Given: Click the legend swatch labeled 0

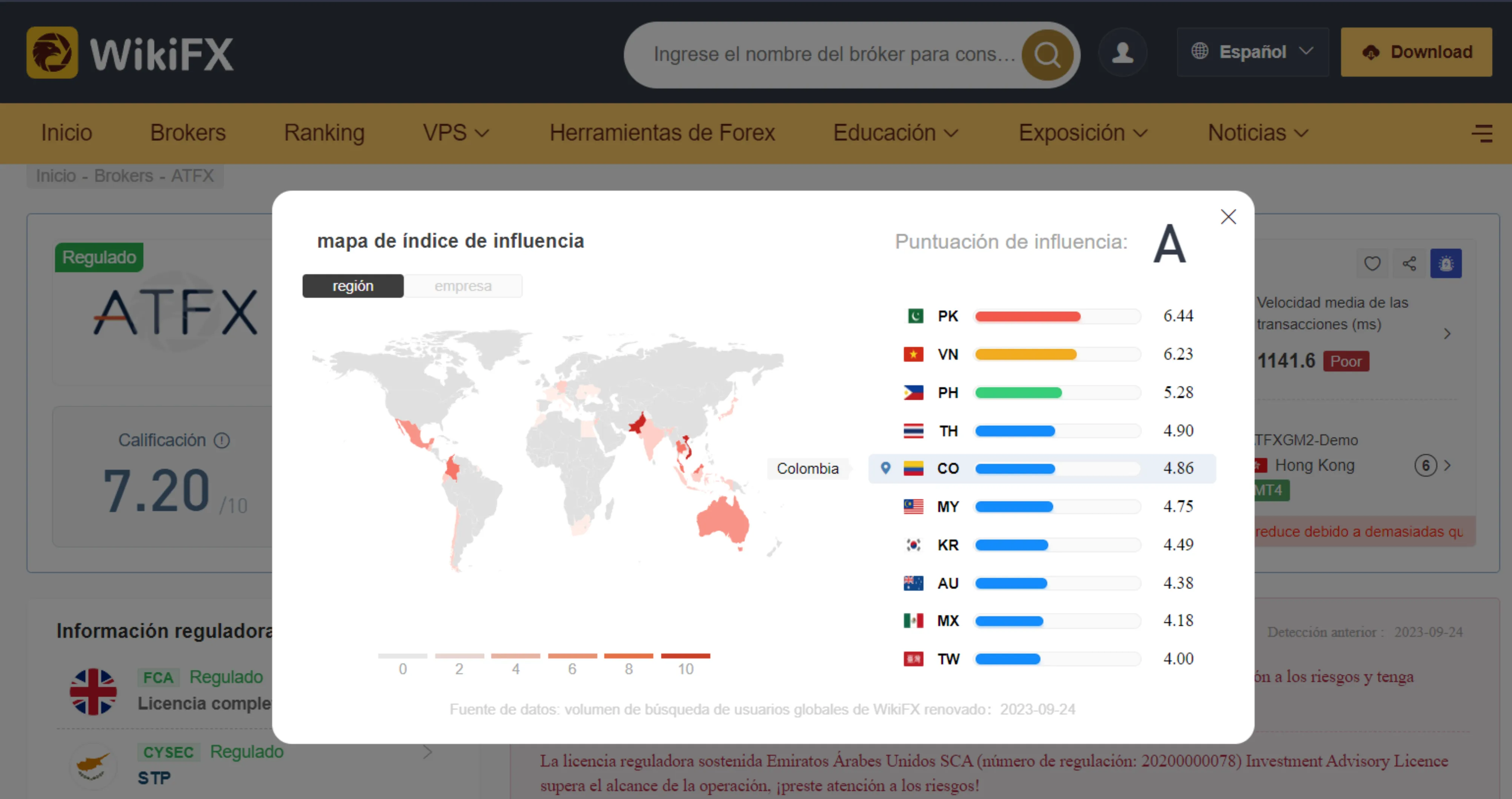Looking at the screenshot, I should (403, 656).
